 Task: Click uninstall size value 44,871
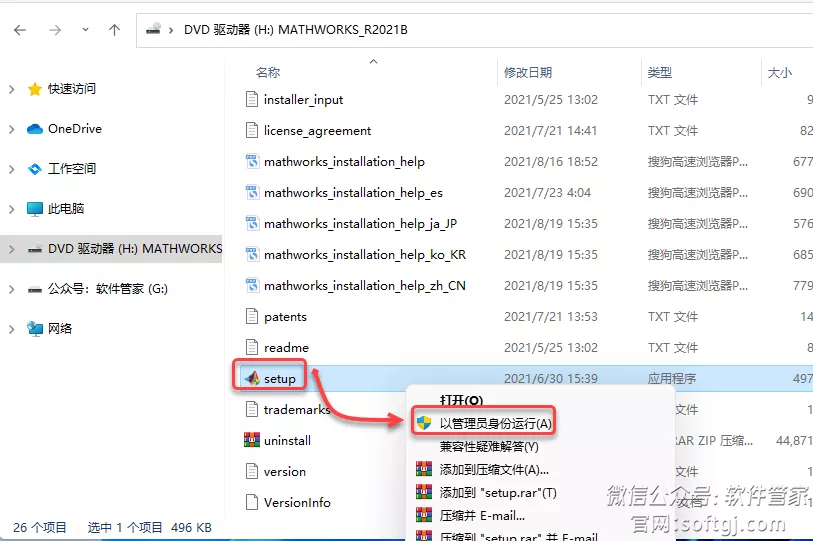[794, 440]
